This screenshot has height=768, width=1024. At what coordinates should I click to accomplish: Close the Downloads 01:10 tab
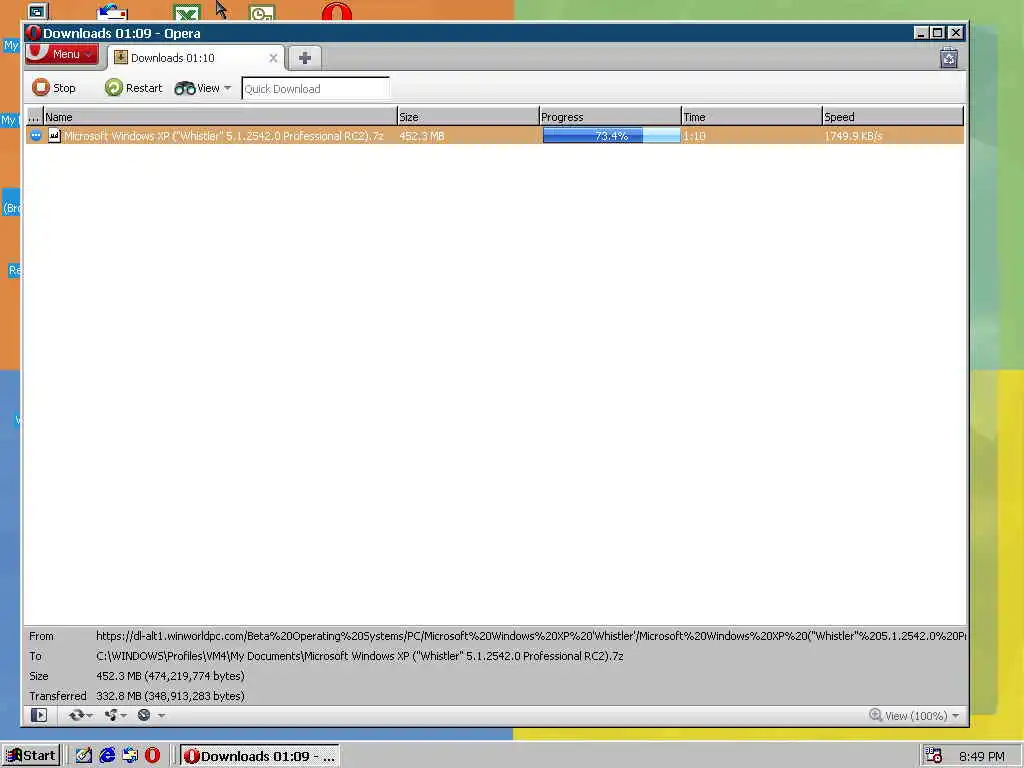(x=274, y=58)
